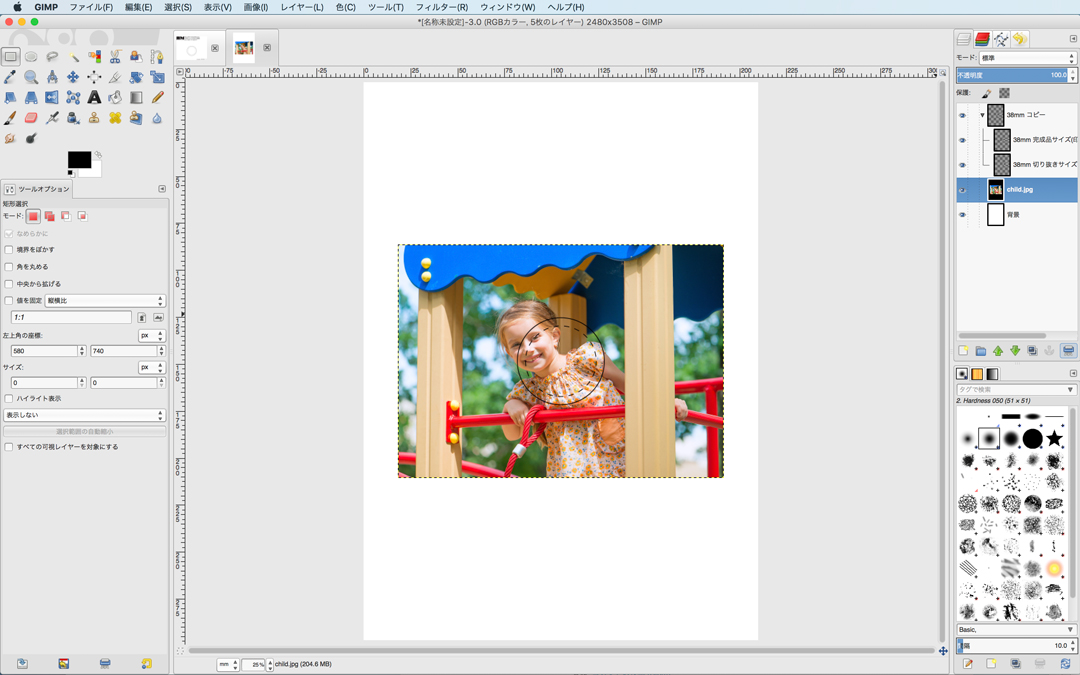Collapse the 38mm コピー layer group
The image size is (1080, 675).
(x=982, y=115)
